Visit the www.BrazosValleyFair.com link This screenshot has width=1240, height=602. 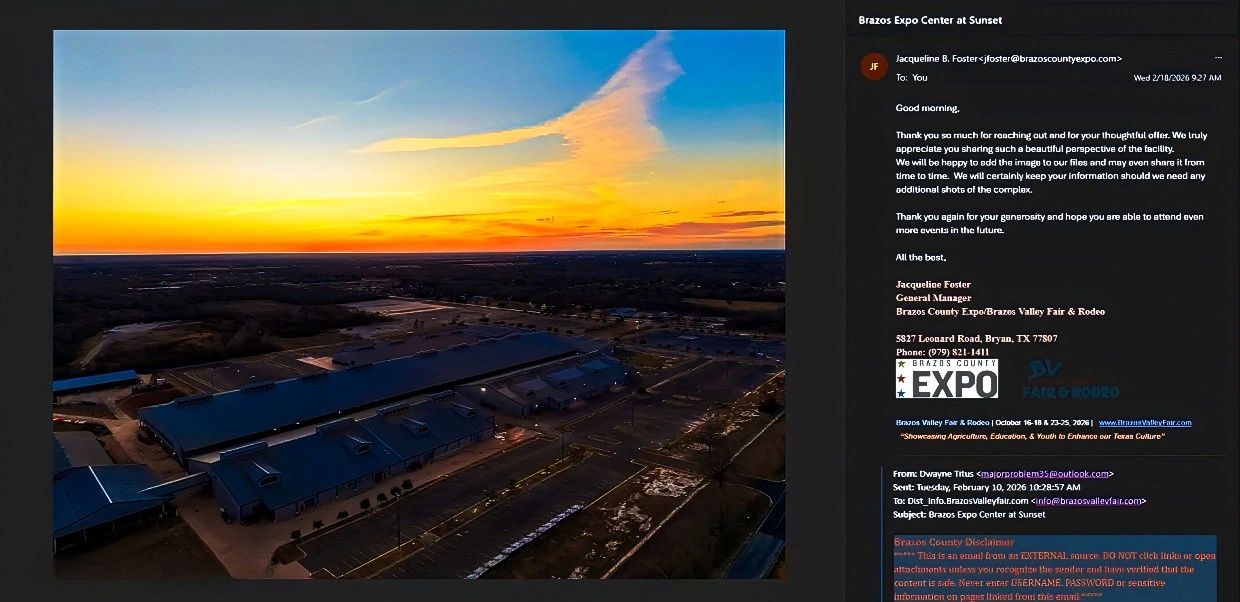tap(1145, 423)
